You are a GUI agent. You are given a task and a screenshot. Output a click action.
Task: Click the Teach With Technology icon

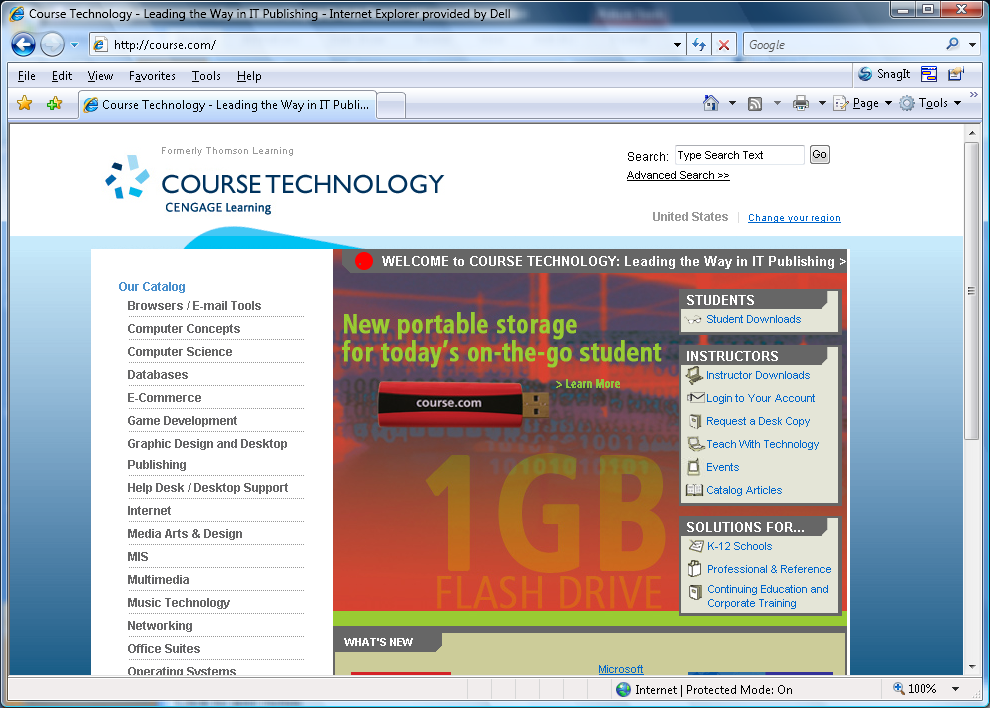coord(696,444)
